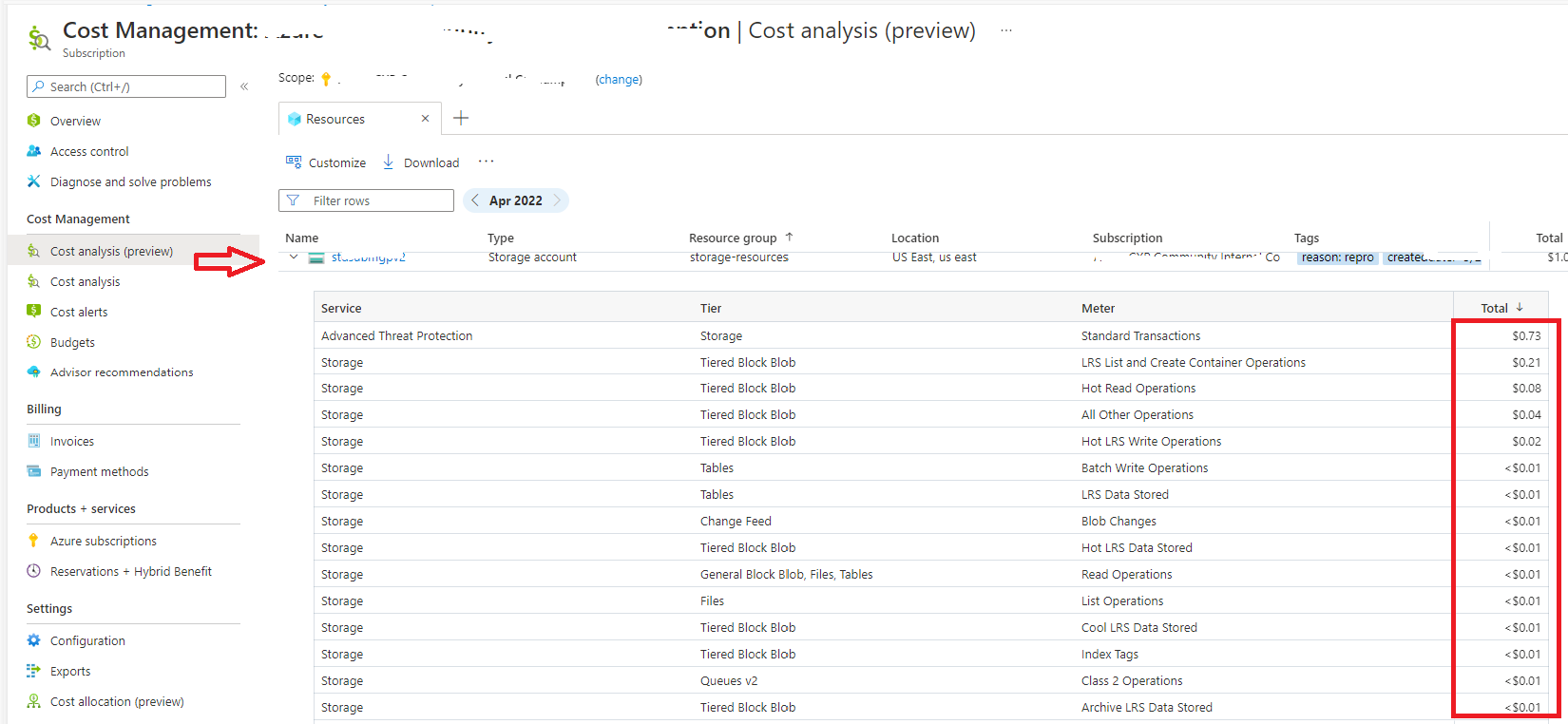The height and width of the screenshot is (724, 1568).
Task: Click the Cost analysis sidebar icon
Action: 34,281
